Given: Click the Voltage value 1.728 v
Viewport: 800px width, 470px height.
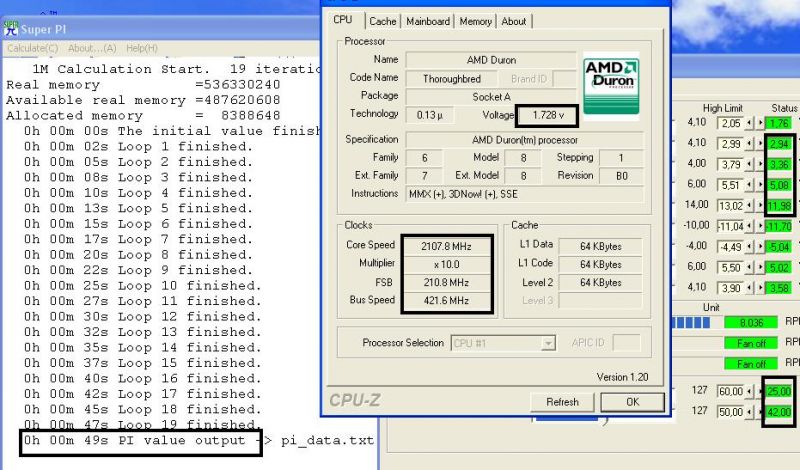Looking at the screenshot, I should (547, 115).
